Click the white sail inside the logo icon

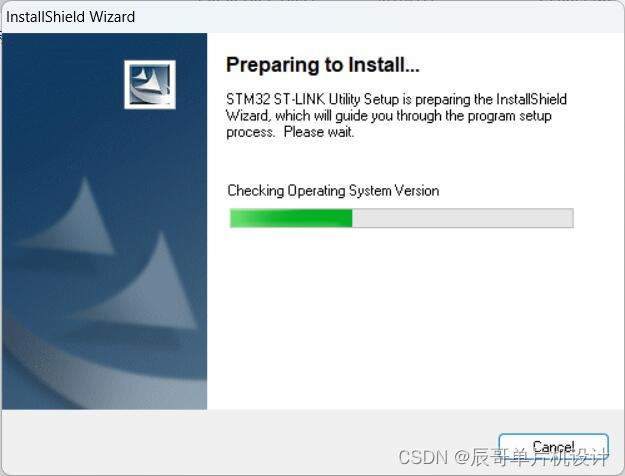(x=151, y=82)
